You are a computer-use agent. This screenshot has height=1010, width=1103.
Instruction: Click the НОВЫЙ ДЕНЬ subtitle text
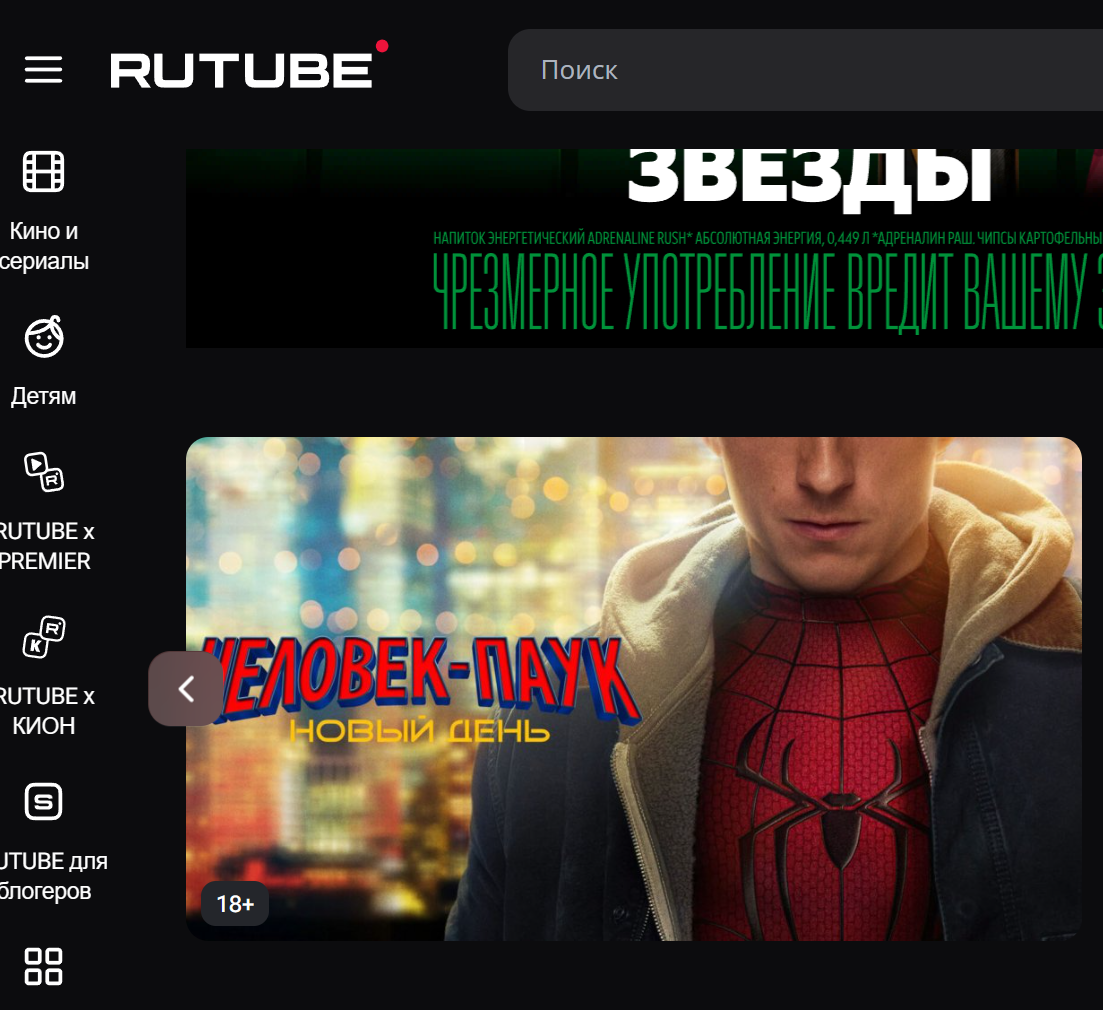point(420,732)
